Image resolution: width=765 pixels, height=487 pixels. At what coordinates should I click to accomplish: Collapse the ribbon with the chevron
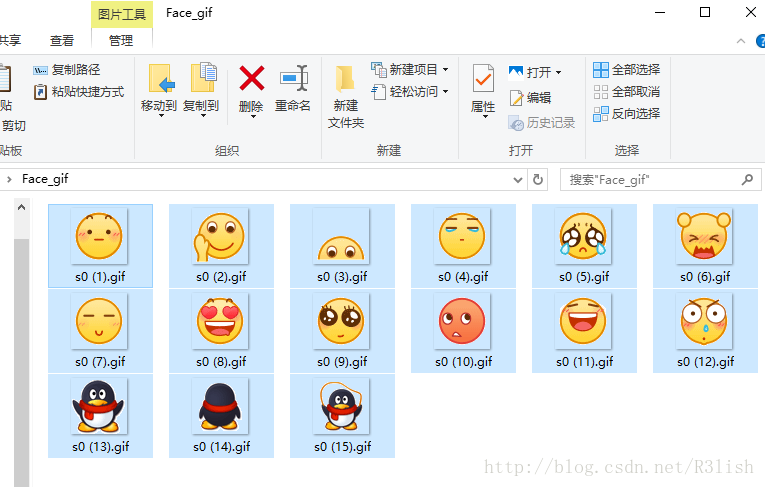tap(741, 41)
